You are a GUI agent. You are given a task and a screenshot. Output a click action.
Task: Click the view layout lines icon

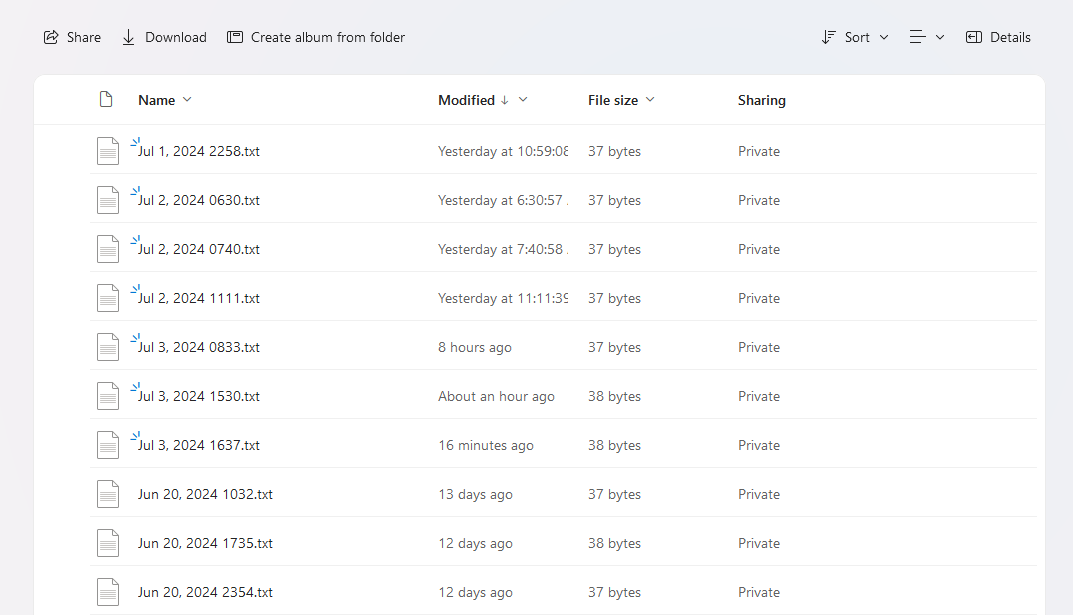(918, 37)
